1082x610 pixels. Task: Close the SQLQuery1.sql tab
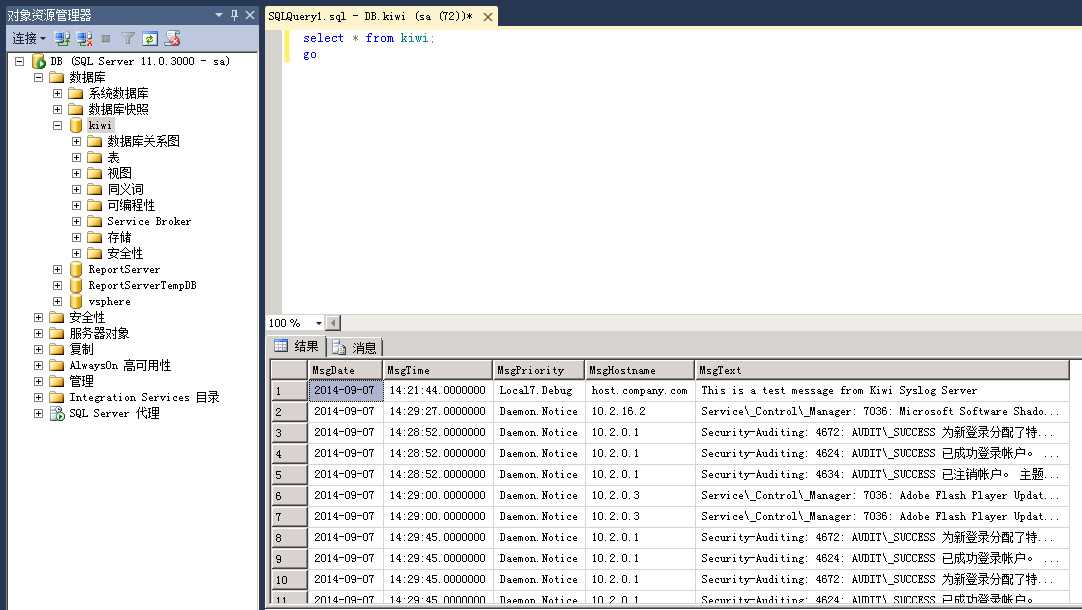488,17
